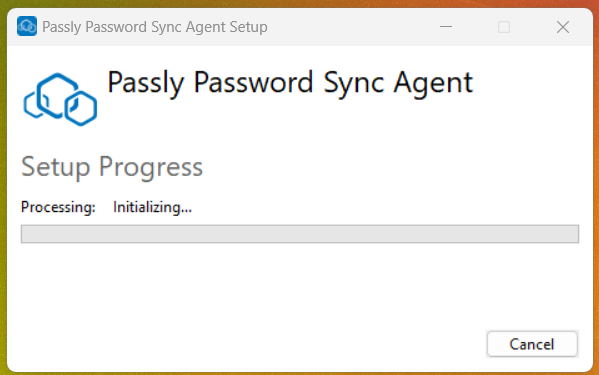Image resolution: width=599 pixels, height=375 pixels.
Task: Click the word "Agent" in the large heading
Action: tap(434, 84)
